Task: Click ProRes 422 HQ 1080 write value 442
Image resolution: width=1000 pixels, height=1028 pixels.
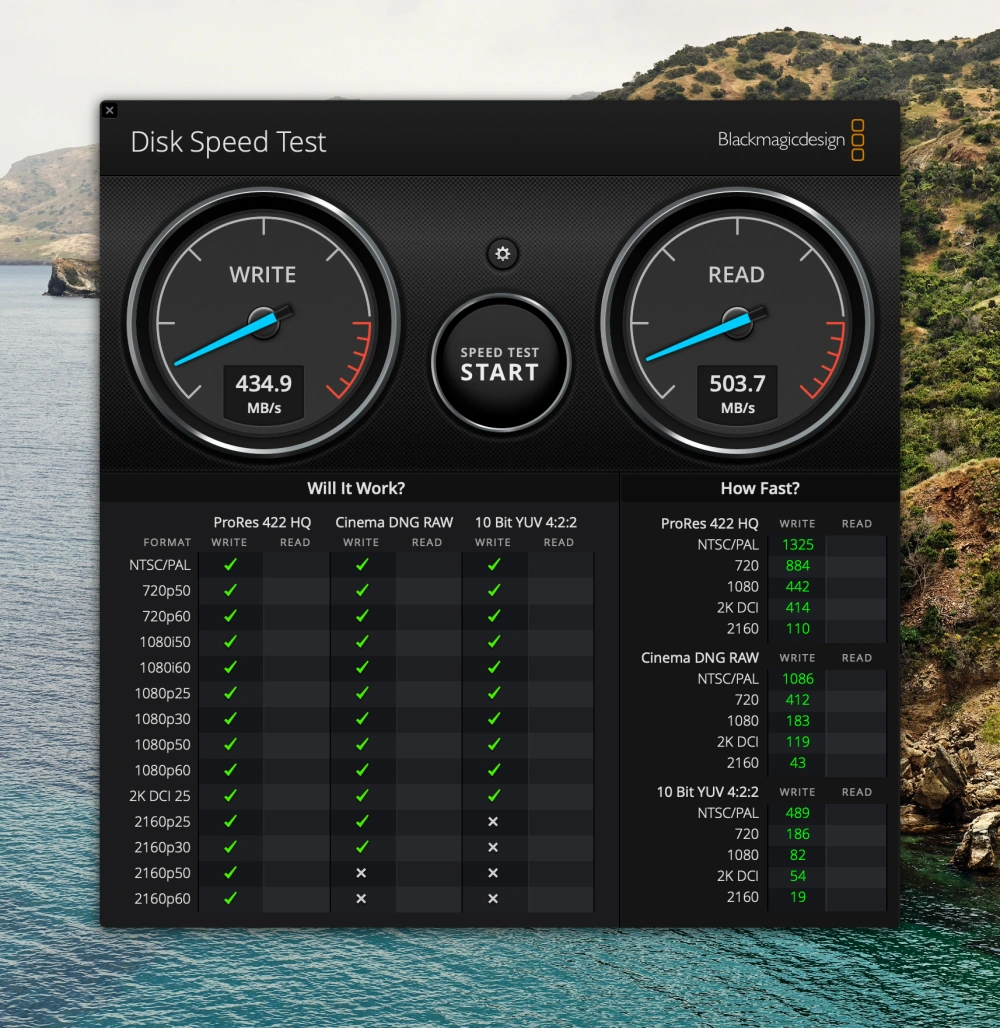Action: pos(797,587)
